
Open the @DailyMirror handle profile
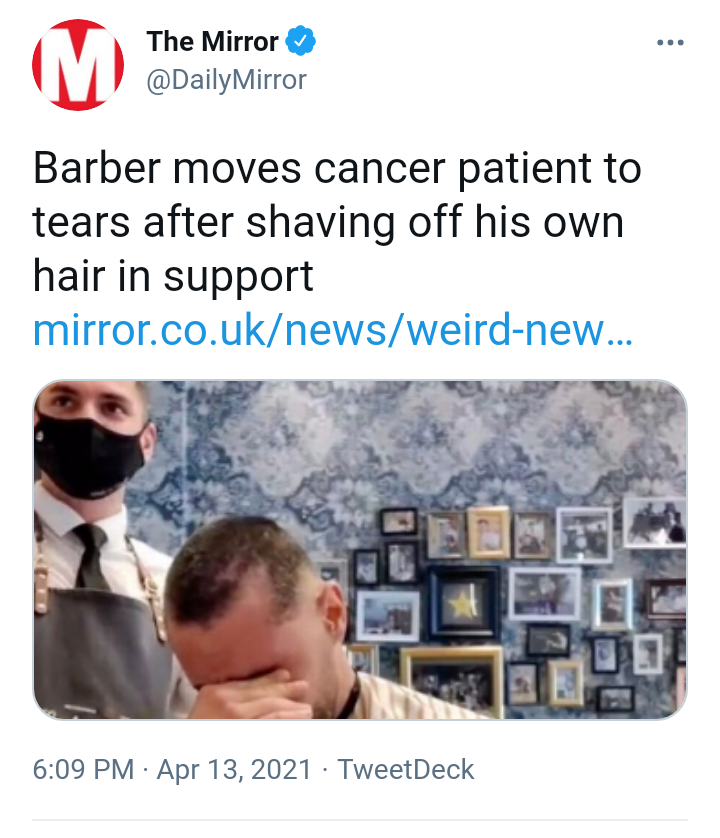click(x=226, y=81)
